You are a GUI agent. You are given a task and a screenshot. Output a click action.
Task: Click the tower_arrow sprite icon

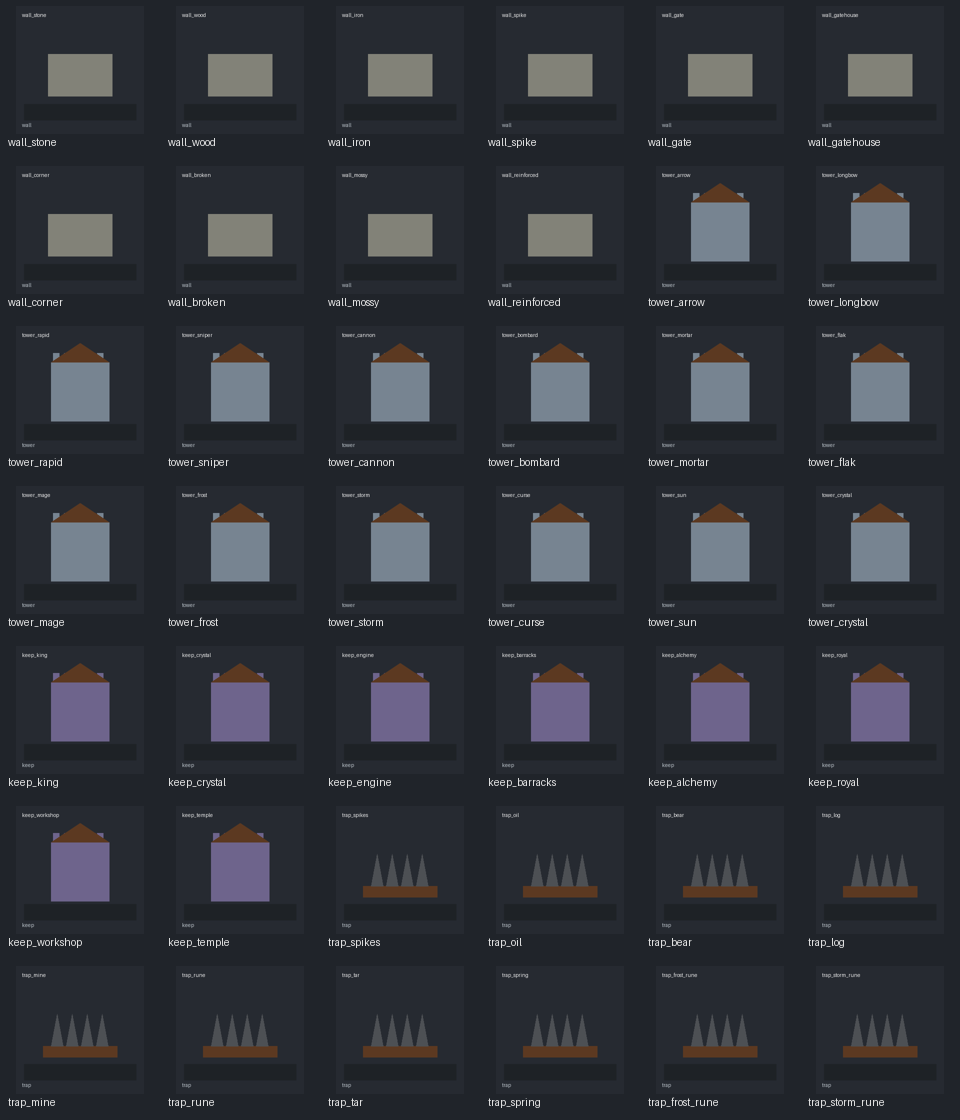click(x=720, y=230)
